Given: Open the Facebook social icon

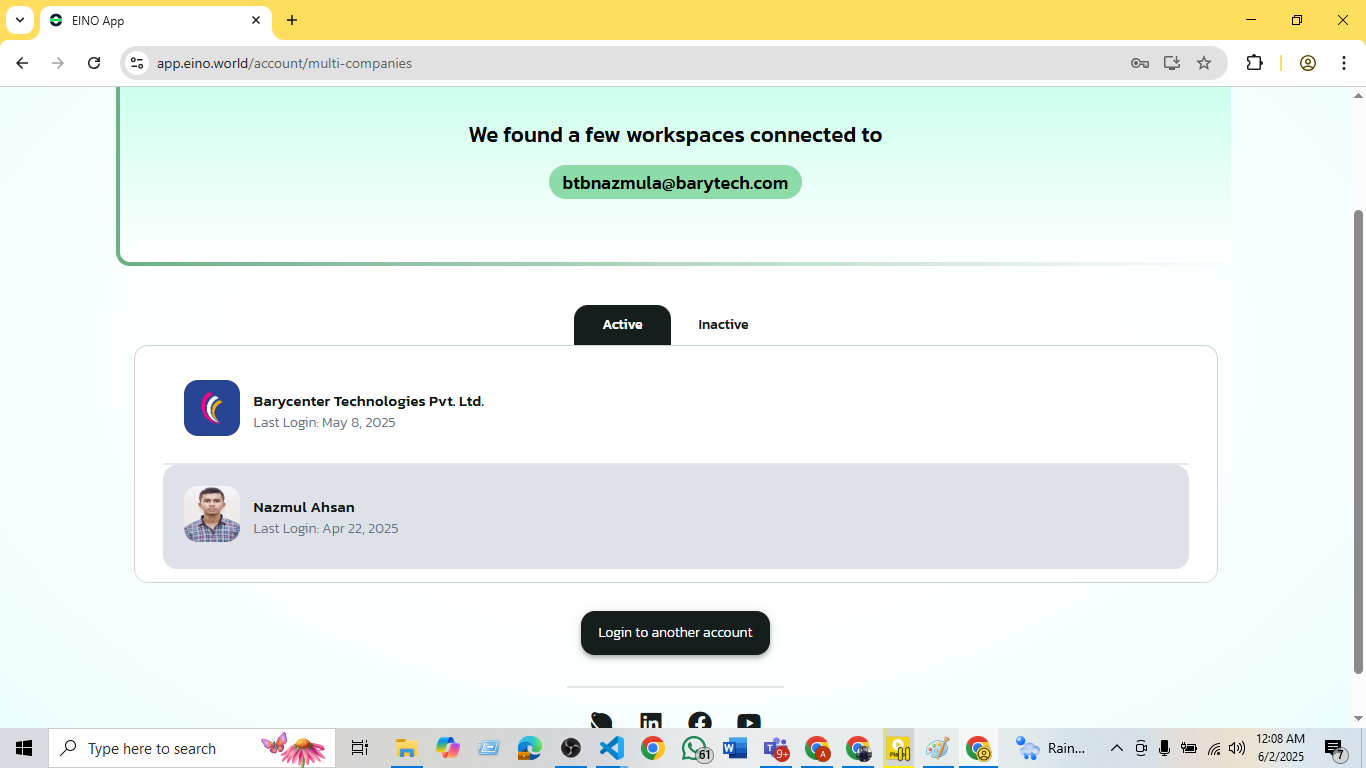Looking at the screenshot, I should [700, 722].
